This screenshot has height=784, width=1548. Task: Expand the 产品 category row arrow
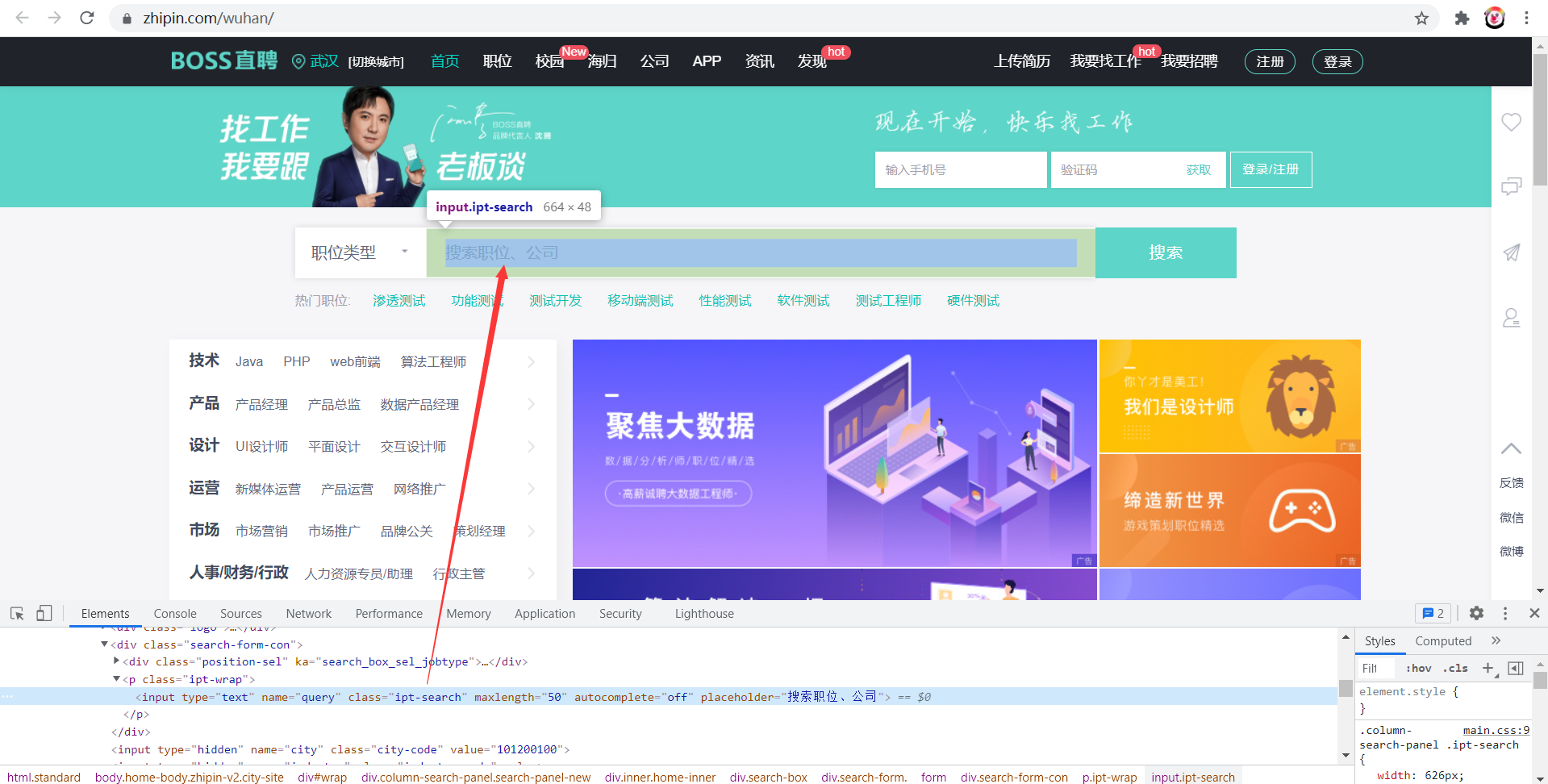point(531,404)
